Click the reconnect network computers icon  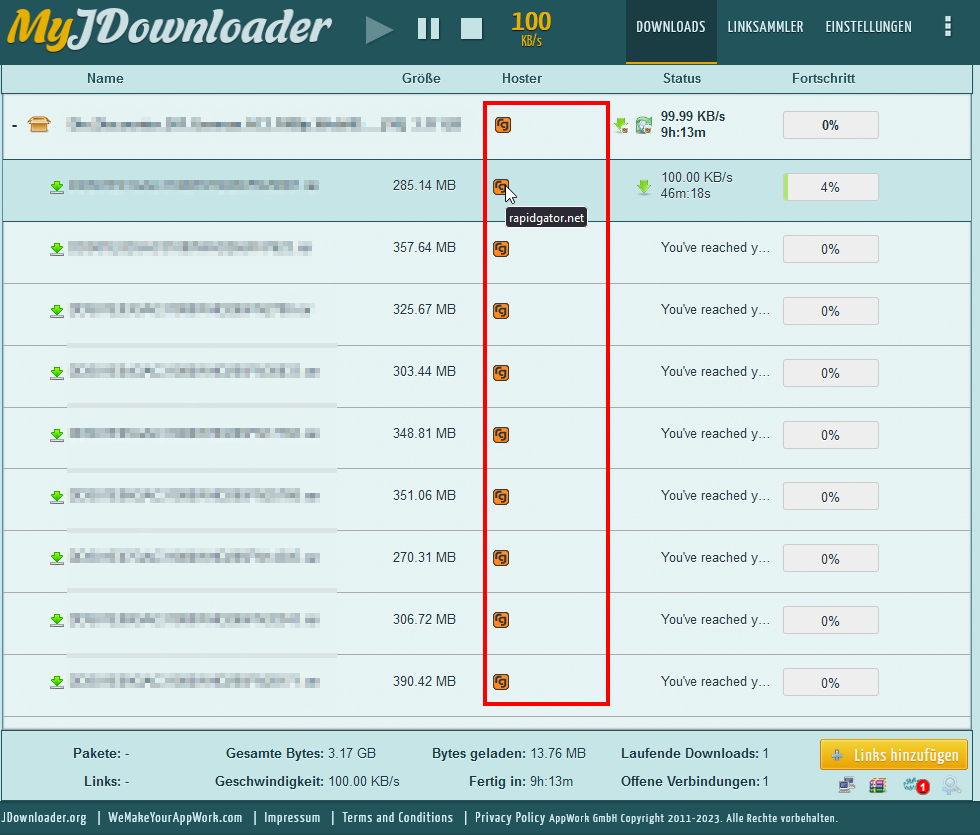coord(846,786)
